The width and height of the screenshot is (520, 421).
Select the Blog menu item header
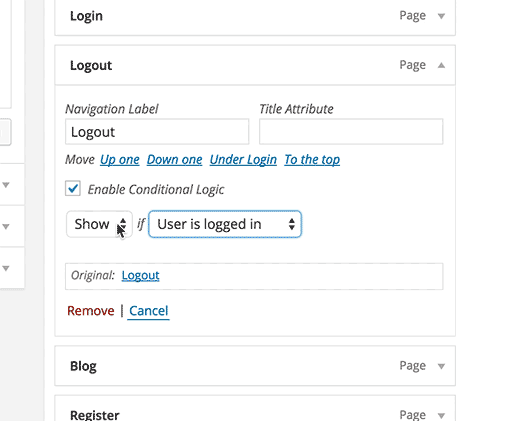255,366
